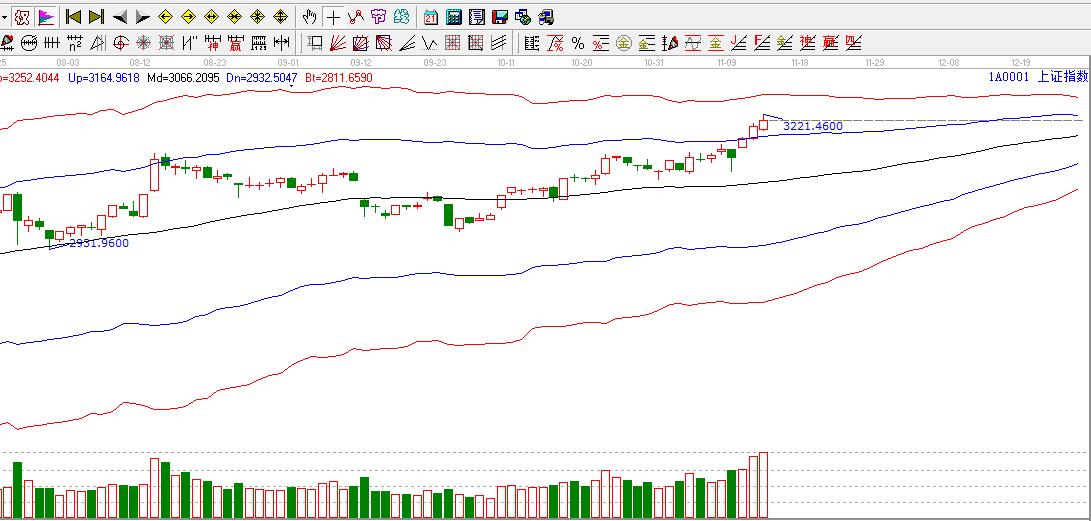Click the tallest rightmost volume bar

pyautogui.click(x=764, y=485)
